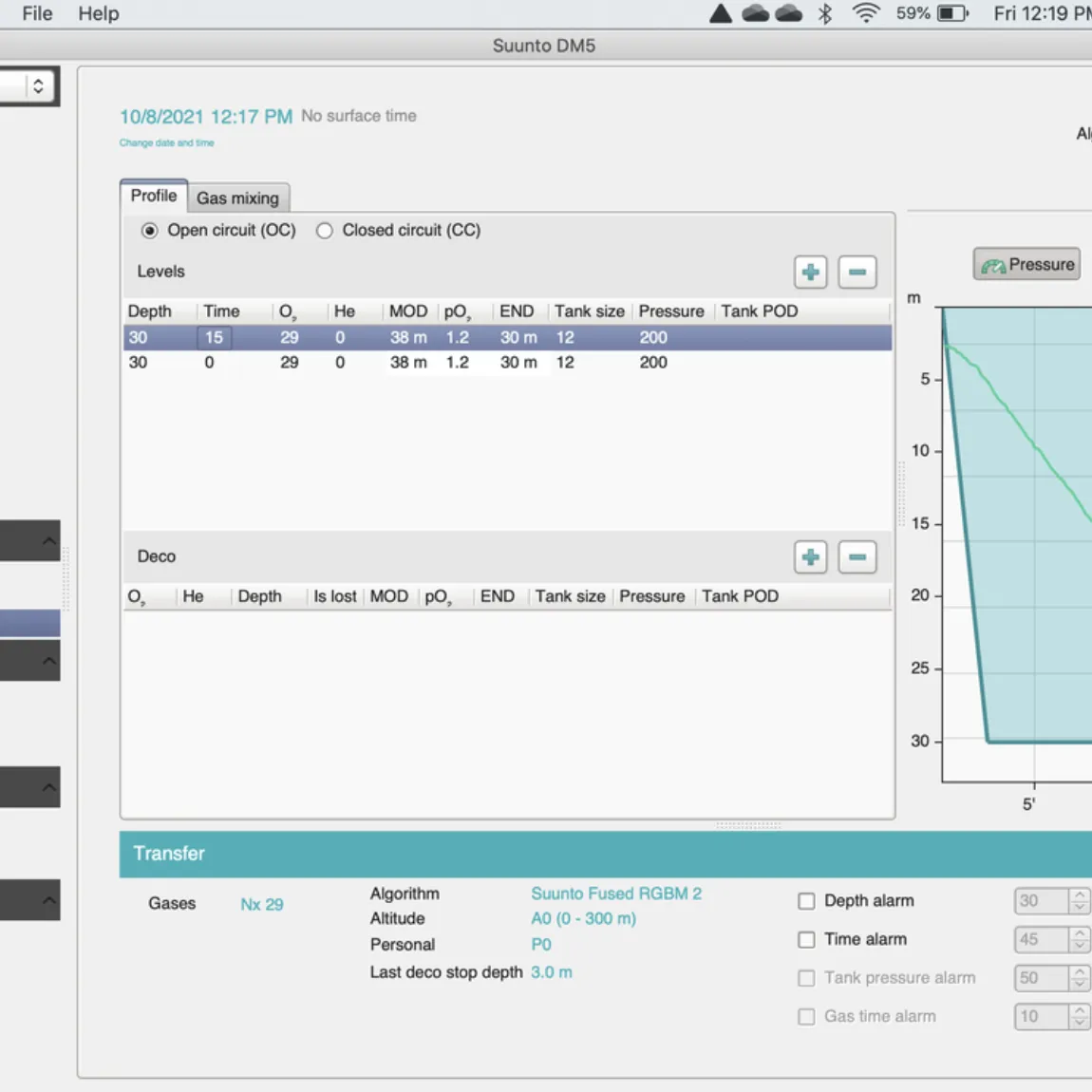Open the Wi-Fi status menu

tap(866, 13)
